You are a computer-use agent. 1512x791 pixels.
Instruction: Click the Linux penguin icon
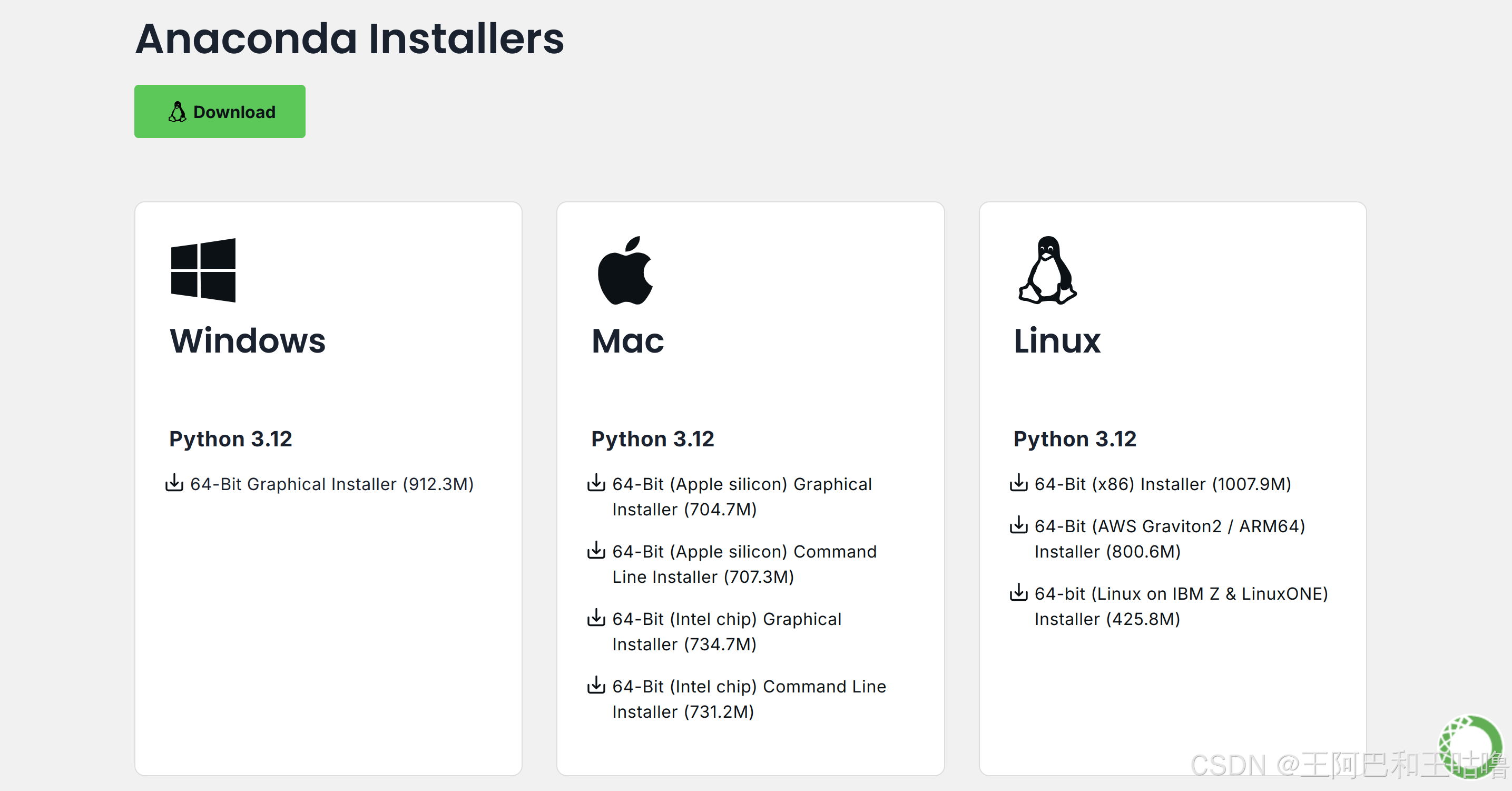[1047, 271]
